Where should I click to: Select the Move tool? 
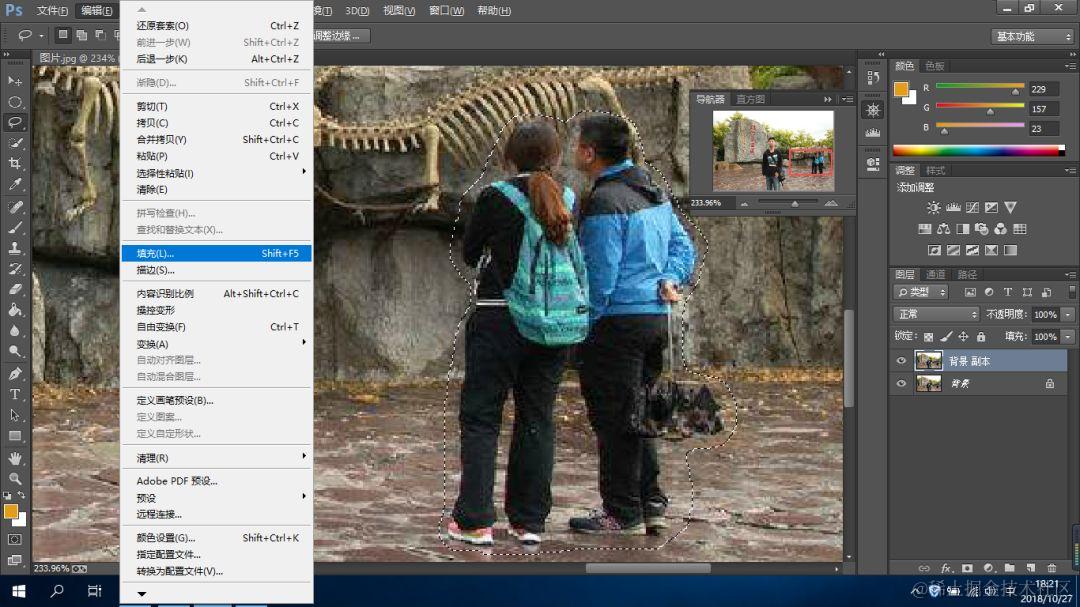point(14,81)
